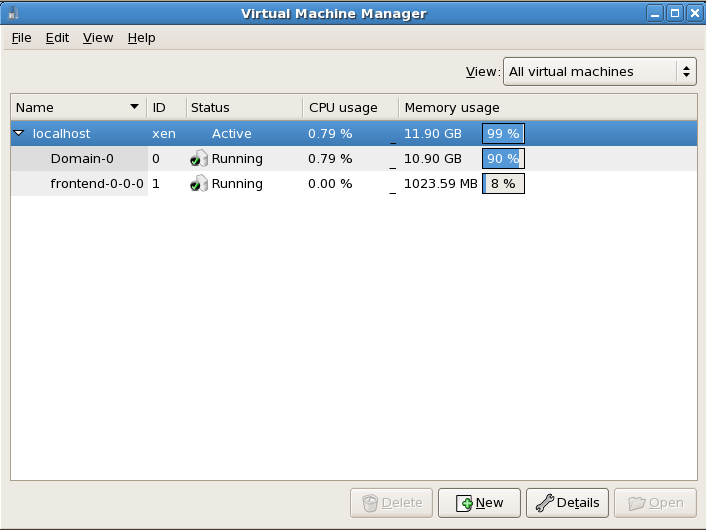Minimize the Virtual Machine Manager window
This screenshot has height=530, width=706.
pos(654,13)
